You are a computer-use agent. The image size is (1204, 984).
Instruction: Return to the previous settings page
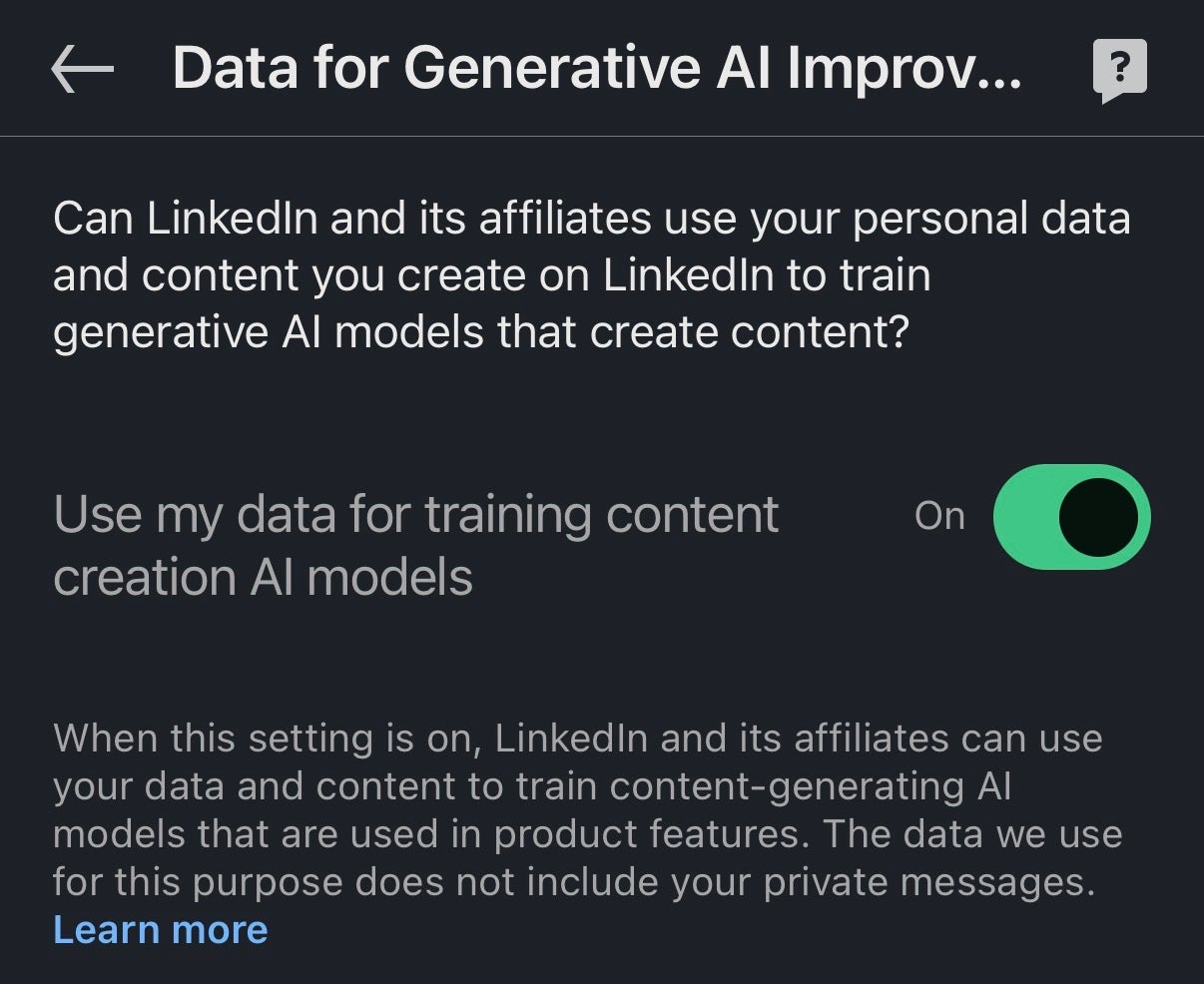82,70
